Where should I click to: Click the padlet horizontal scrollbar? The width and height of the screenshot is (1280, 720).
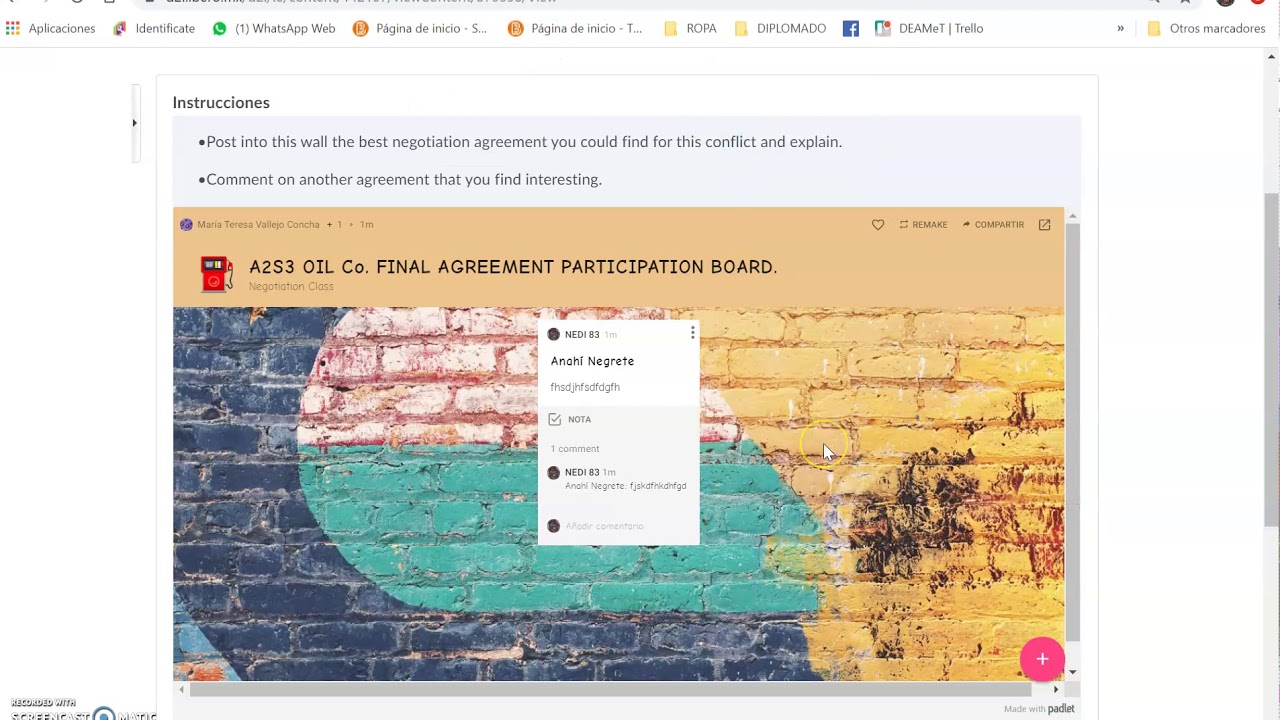tap(610, 689)
